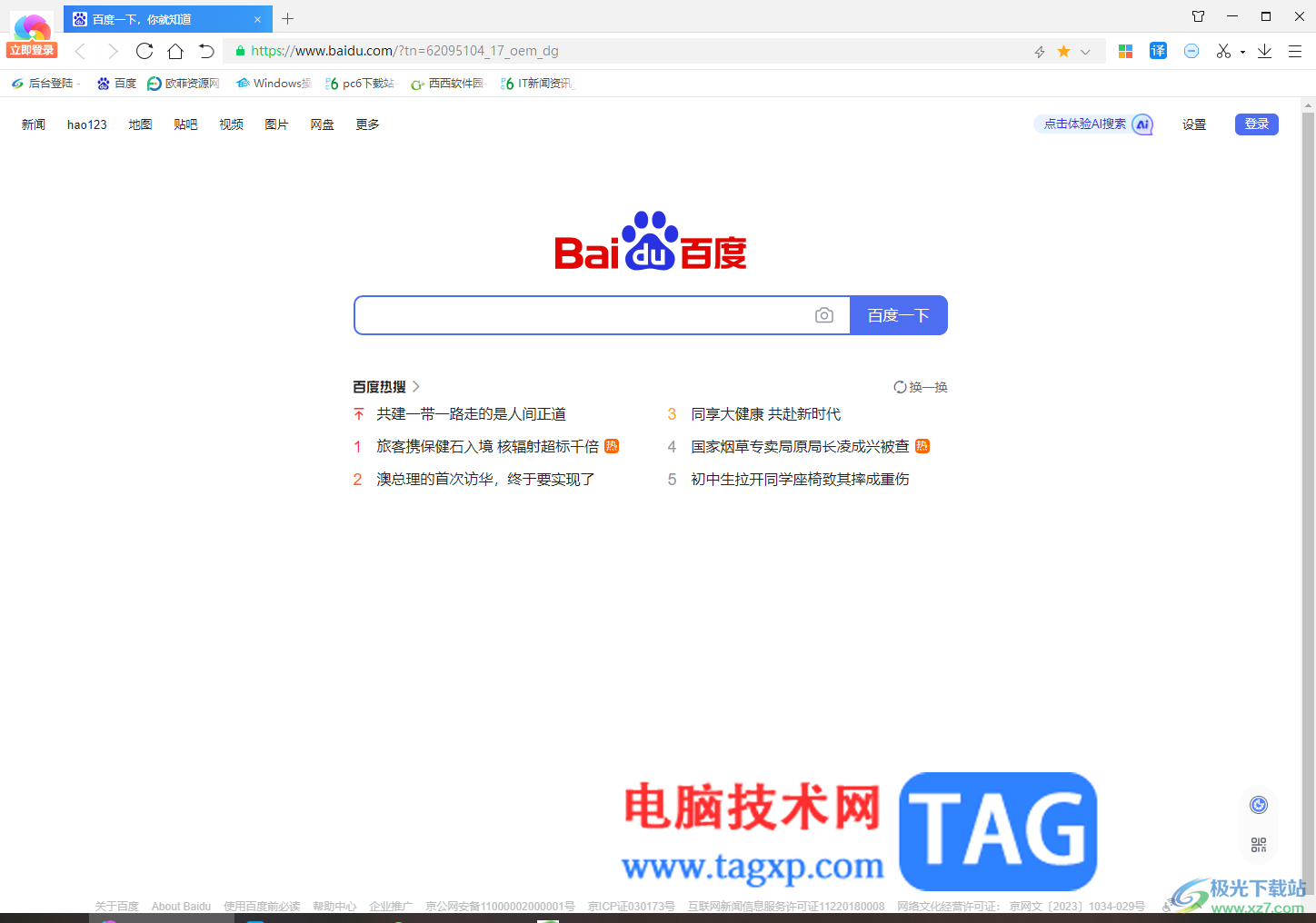Open the IT新闻资讯 bookmark
The width and height of the screenshot is (1316, 923).
click(x=537, y=84)
